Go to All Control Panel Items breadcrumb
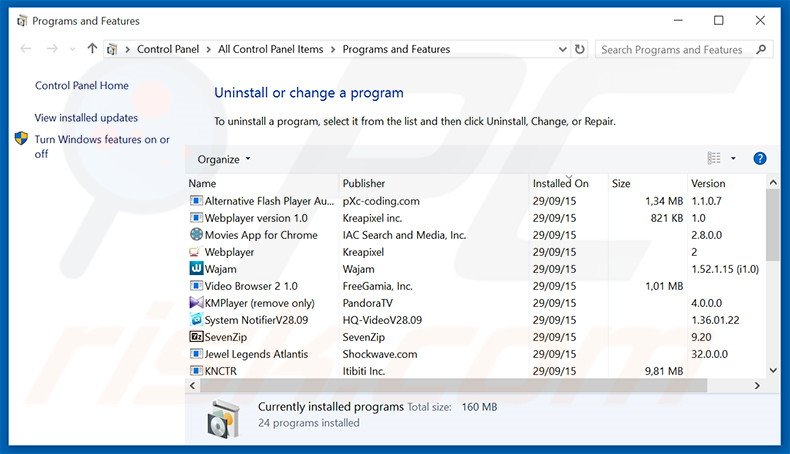The height and width of the screenshot is (454, 790). point(271,49)
